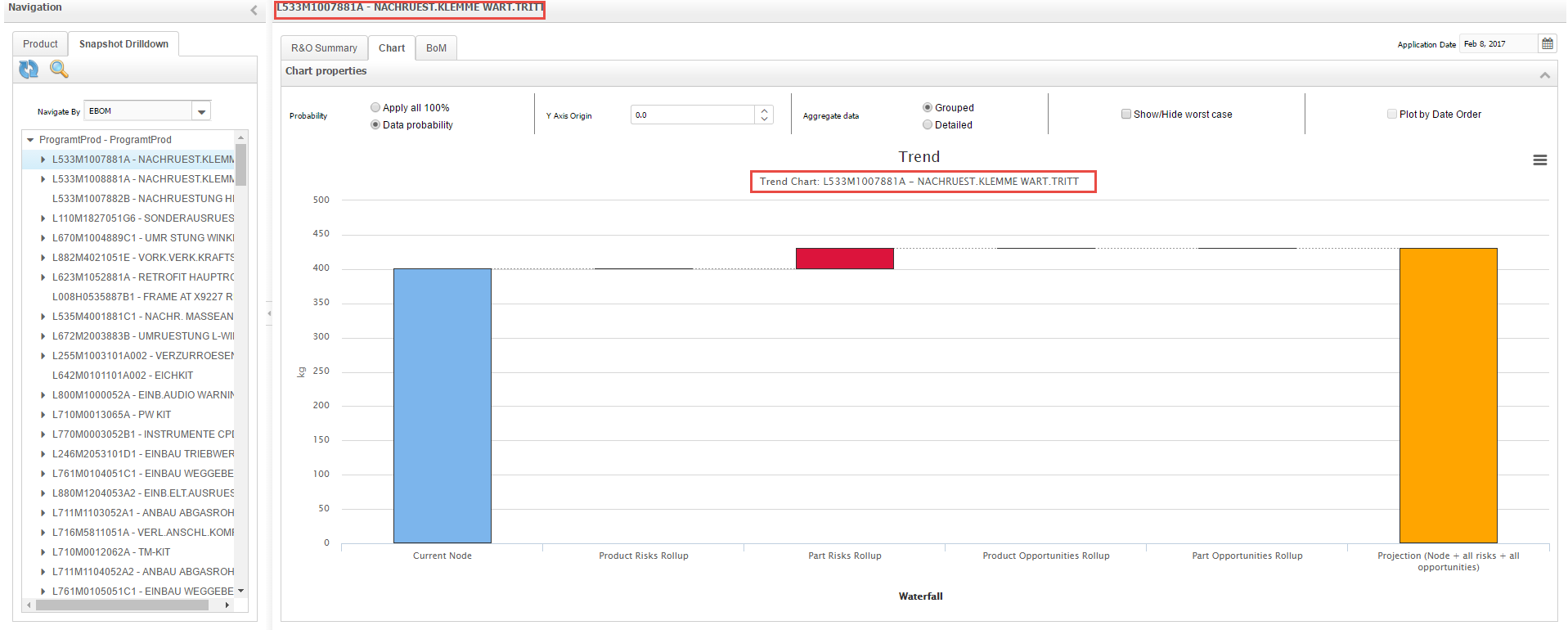Viewport: 1568px width, 630px height.
Task: Select the Apply all 100% radio button
Action: tap(375, 107)
